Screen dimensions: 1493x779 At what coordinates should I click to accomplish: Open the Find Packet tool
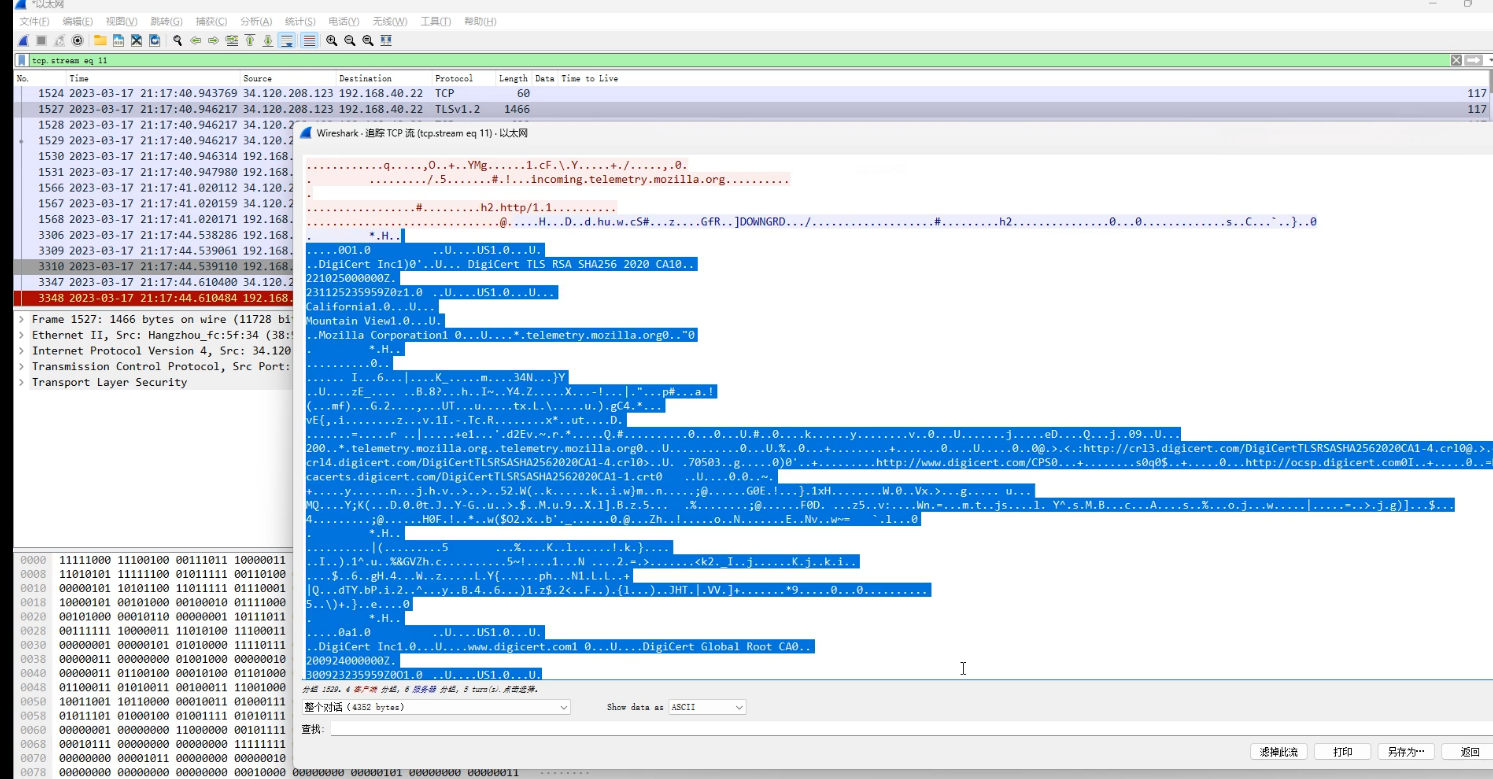click(x=176, y=40)
